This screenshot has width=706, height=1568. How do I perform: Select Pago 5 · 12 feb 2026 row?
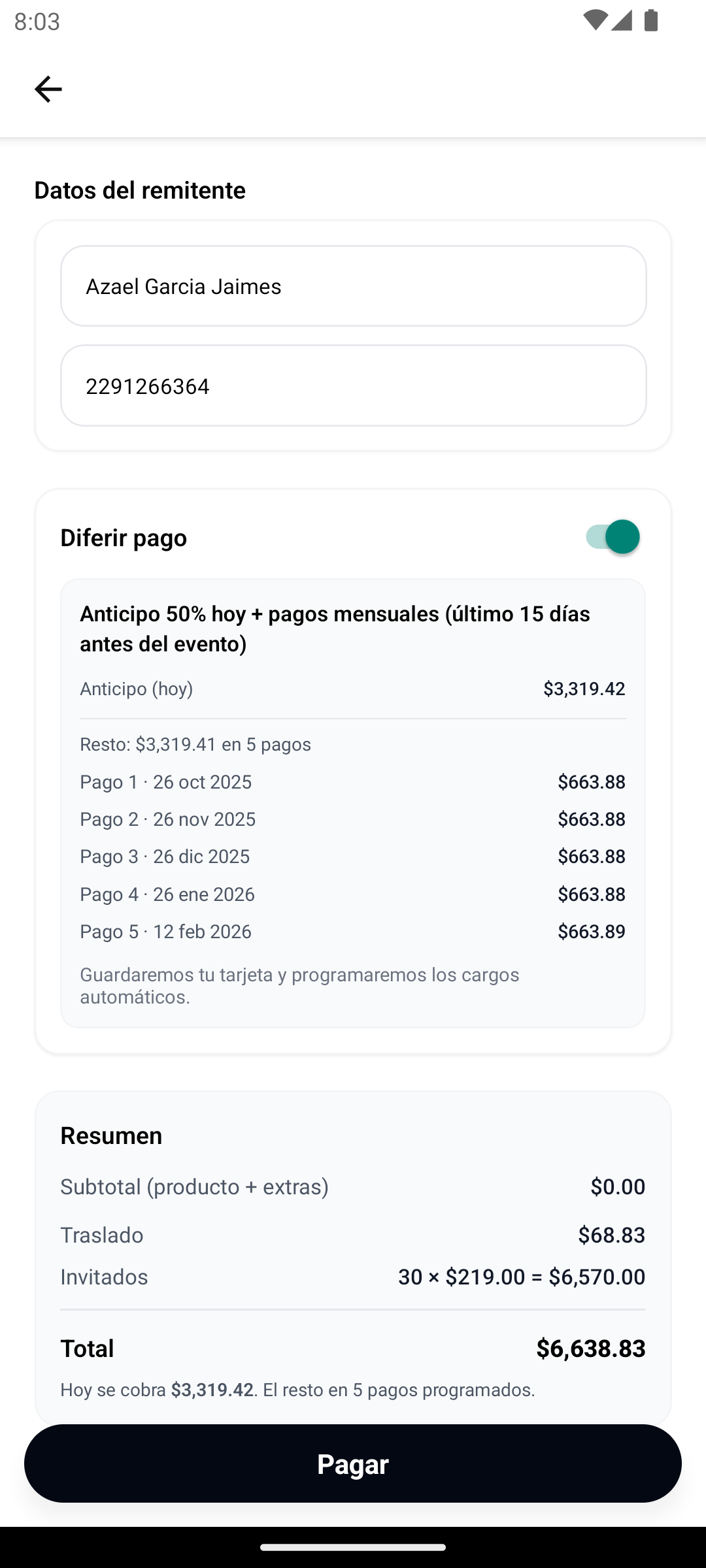click(353, 932)
